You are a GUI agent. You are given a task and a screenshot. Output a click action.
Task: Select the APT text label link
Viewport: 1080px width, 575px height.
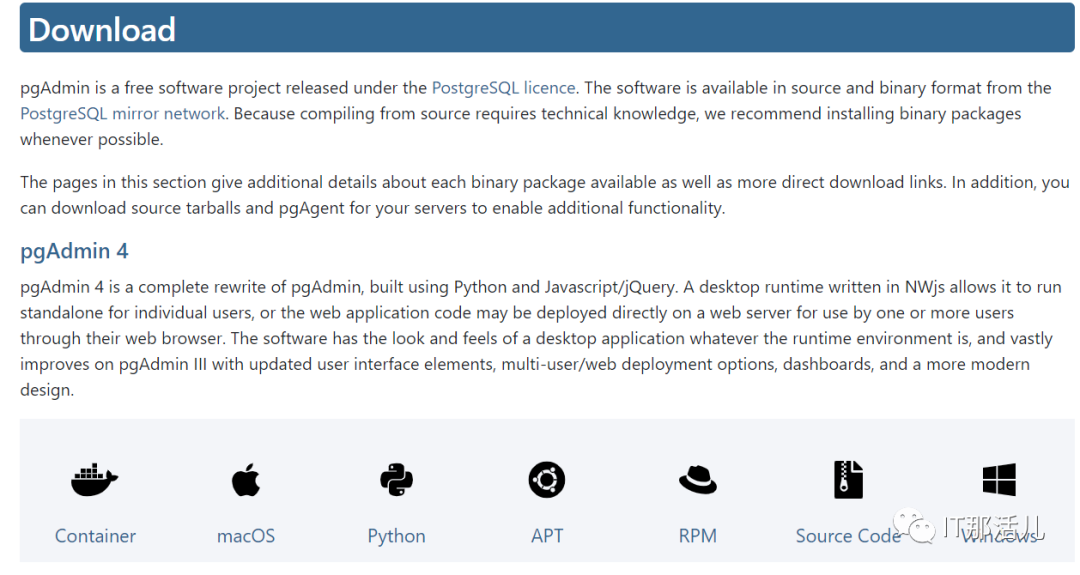(x=547, y=536)
